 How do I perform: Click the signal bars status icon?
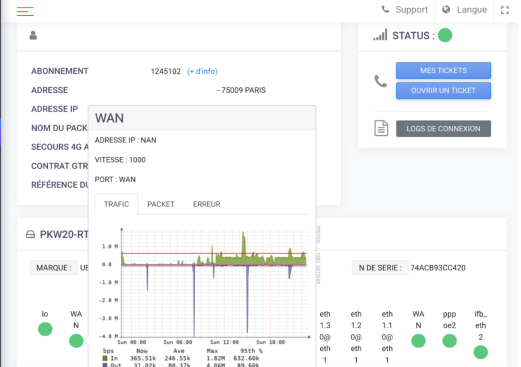pyautogui.click(x=380, y=35)
